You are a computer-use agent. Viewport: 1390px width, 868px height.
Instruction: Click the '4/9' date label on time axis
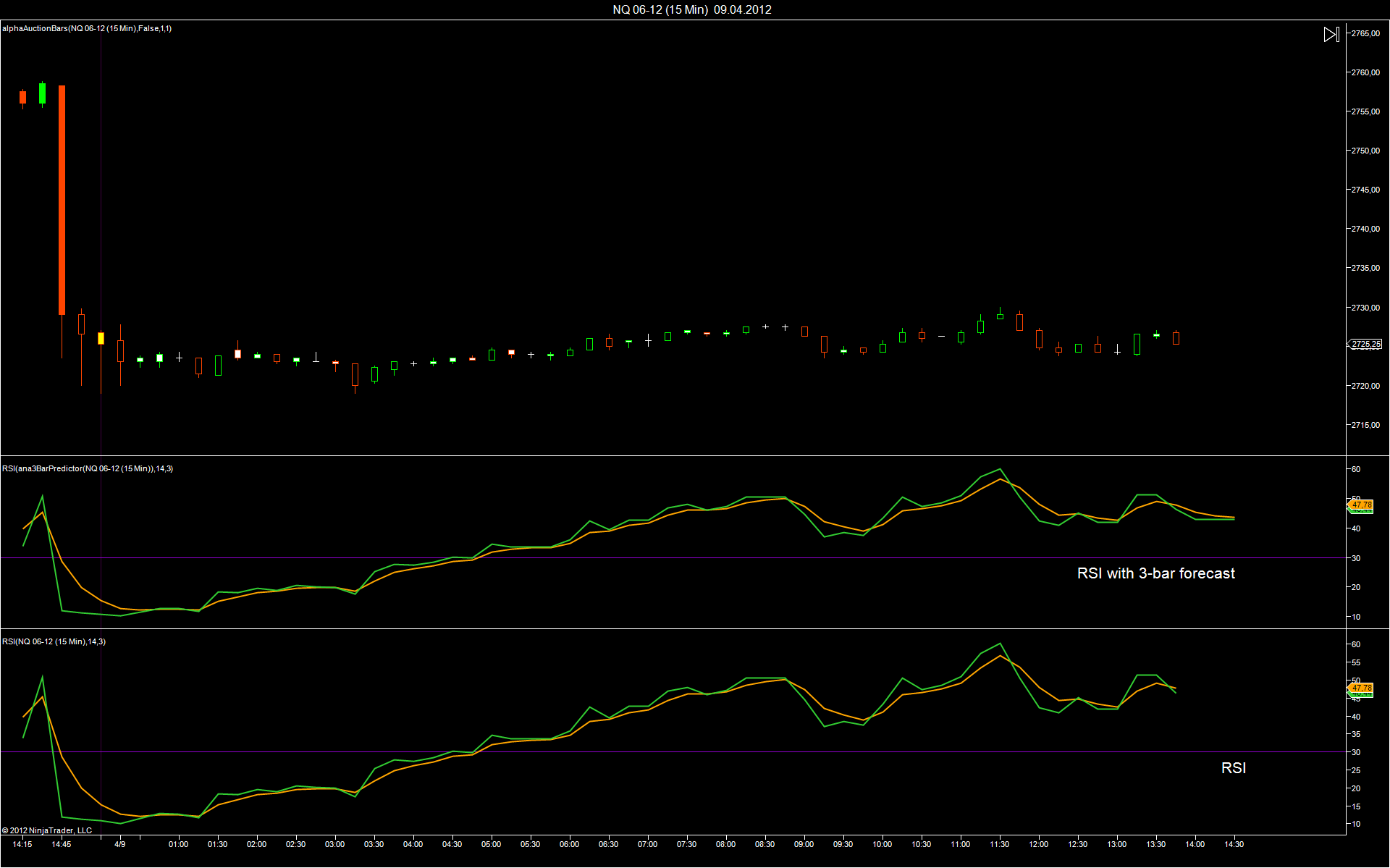point(120,844)
